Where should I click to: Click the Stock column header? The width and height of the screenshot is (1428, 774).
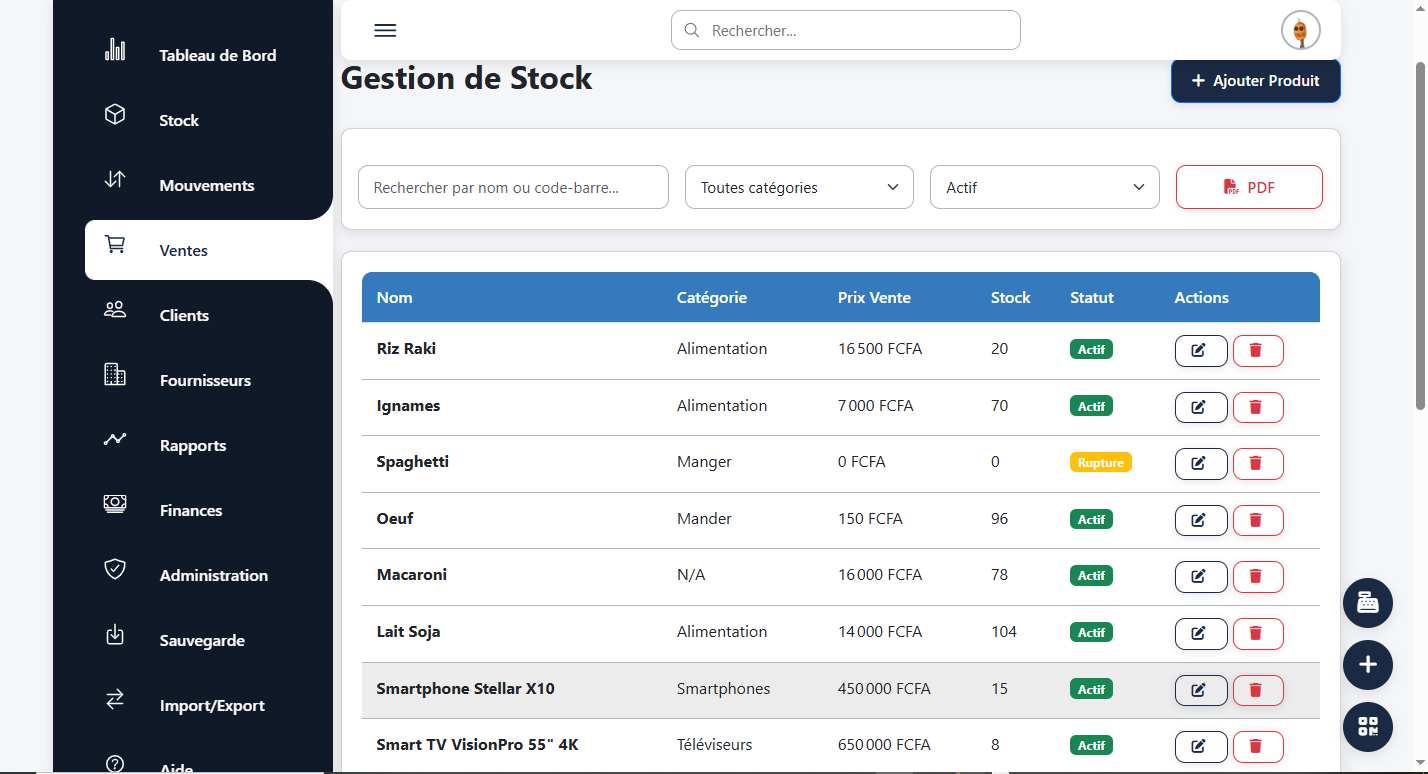[1010, 297]
